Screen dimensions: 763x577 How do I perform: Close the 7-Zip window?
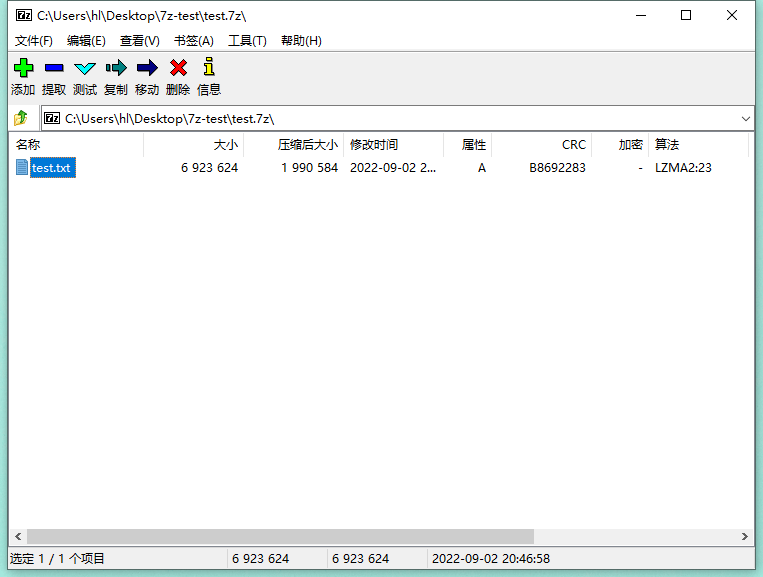click(731, 16)
